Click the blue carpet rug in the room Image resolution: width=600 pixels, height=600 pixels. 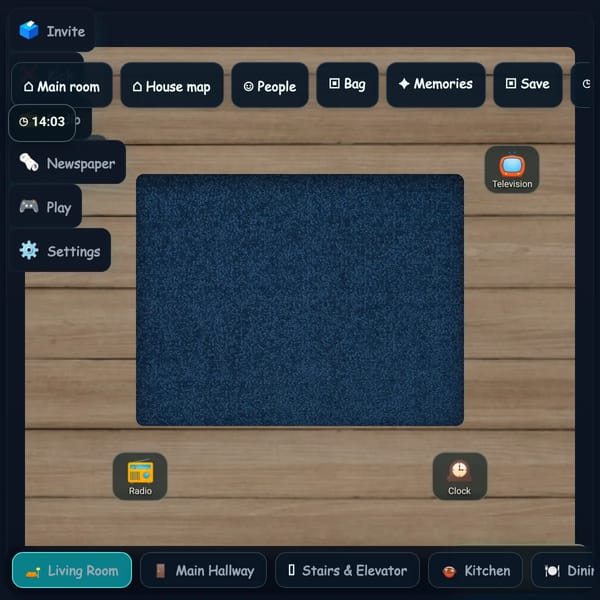click(300, 300)
